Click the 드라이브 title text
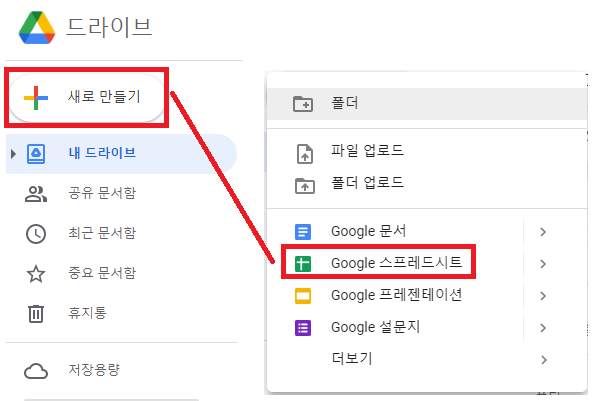Screen dimensions: 595x401 point(109,28)
